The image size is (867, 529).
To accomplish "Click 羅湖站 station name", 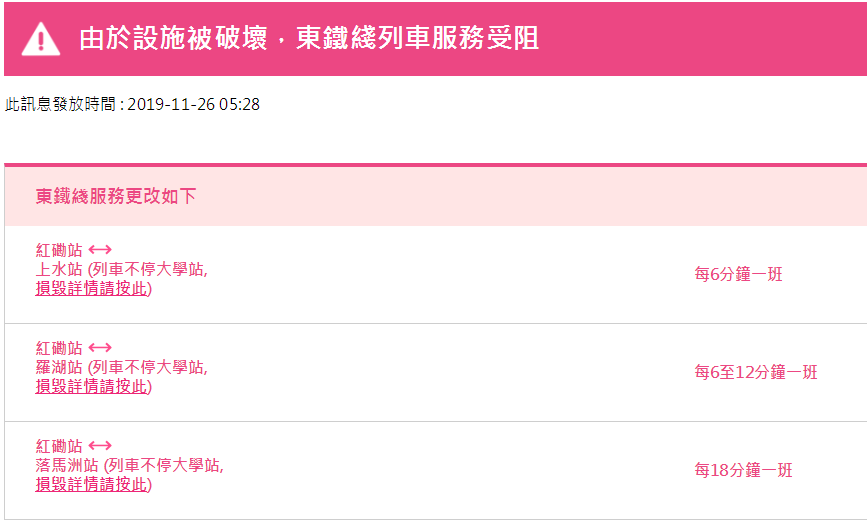I will (x=59, y=368).
